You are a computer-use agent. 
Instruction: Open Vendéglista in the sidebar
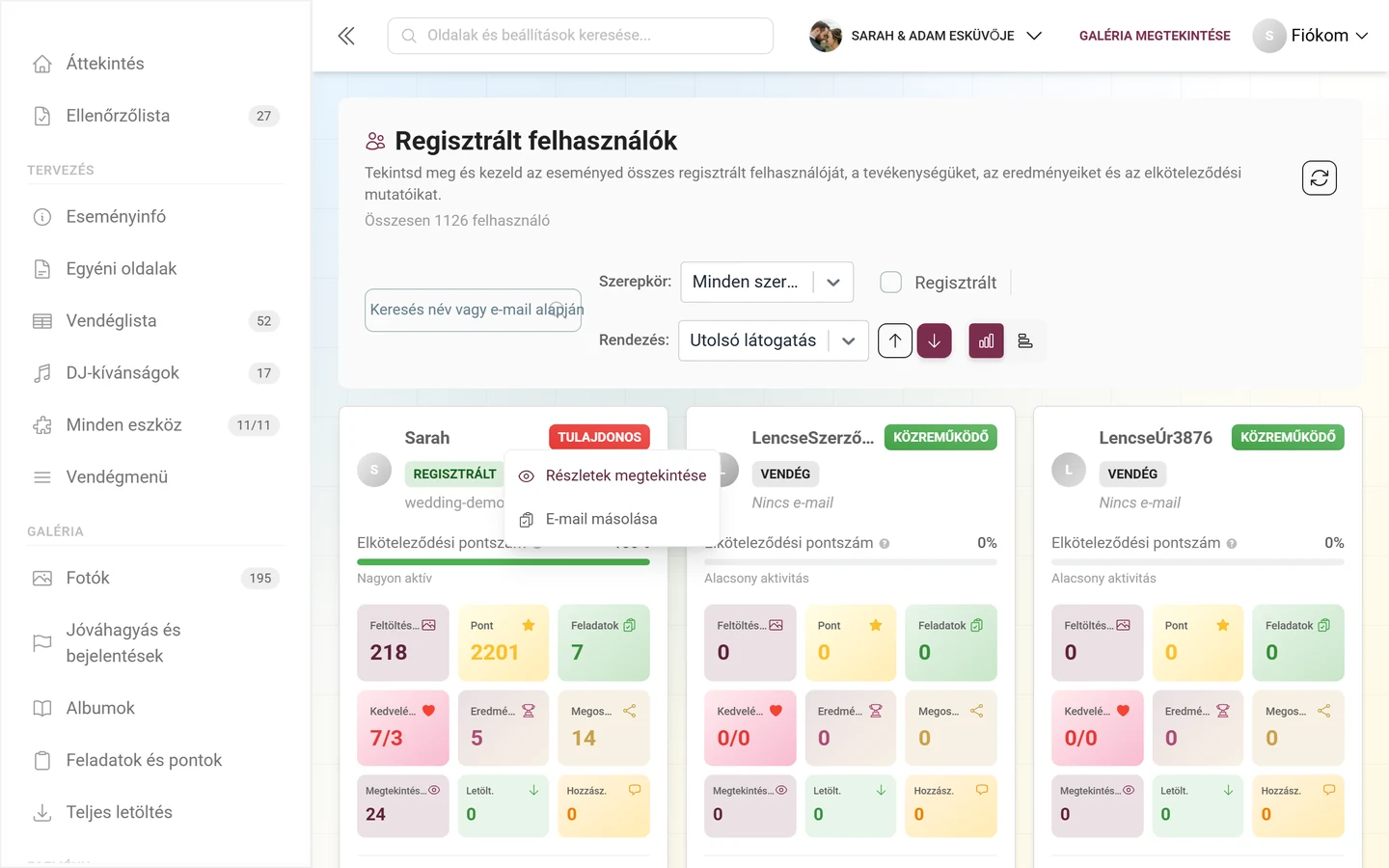(x=155, y=321)
